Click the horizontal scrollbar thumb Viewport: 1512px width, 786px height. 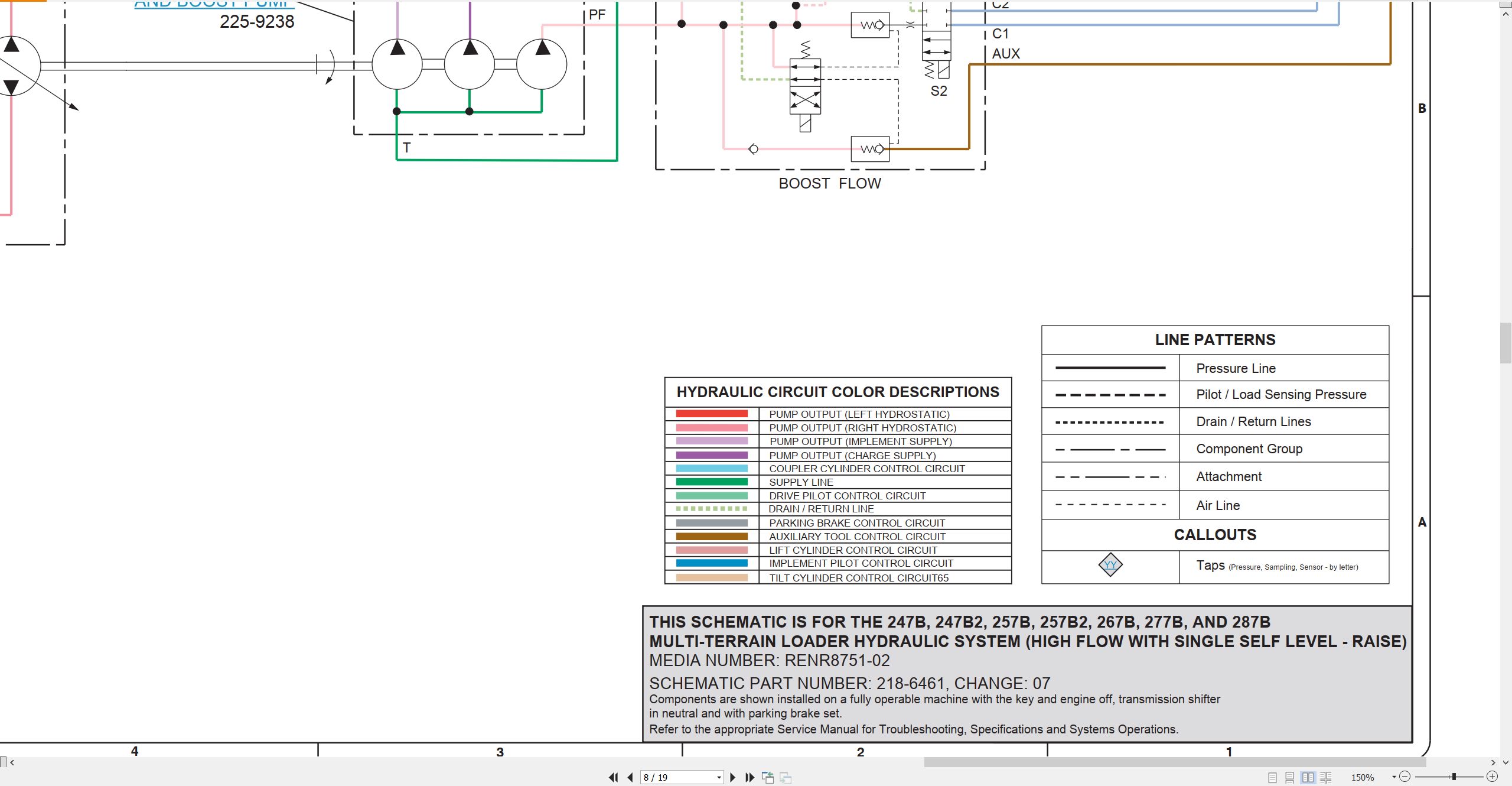click(x=1175, y=762)
